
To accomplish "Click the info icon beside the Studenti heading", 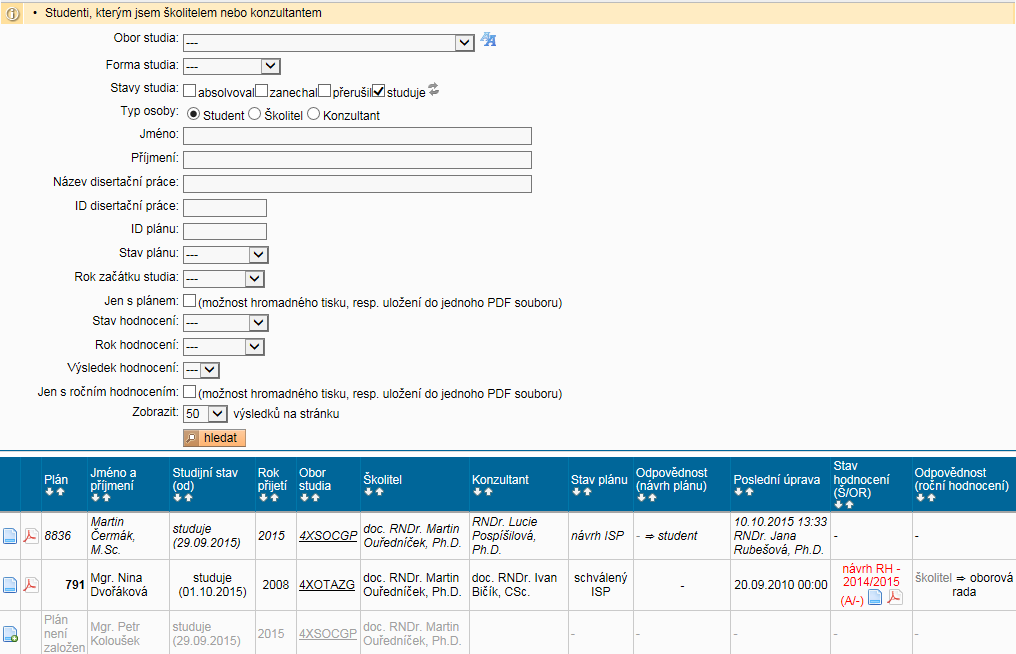I will point(12,14).
